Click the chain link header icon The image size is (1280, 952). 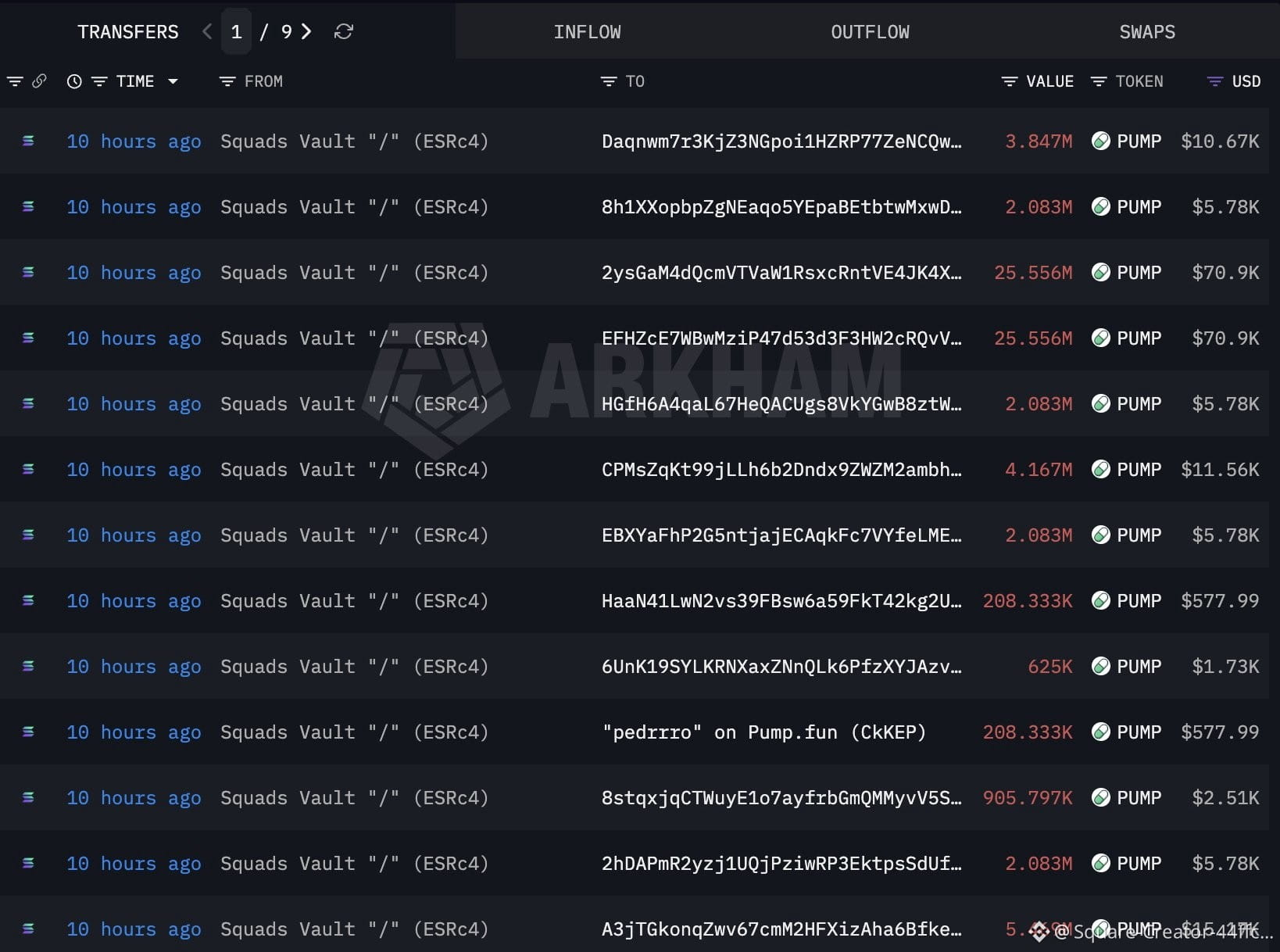pos(39,81)
